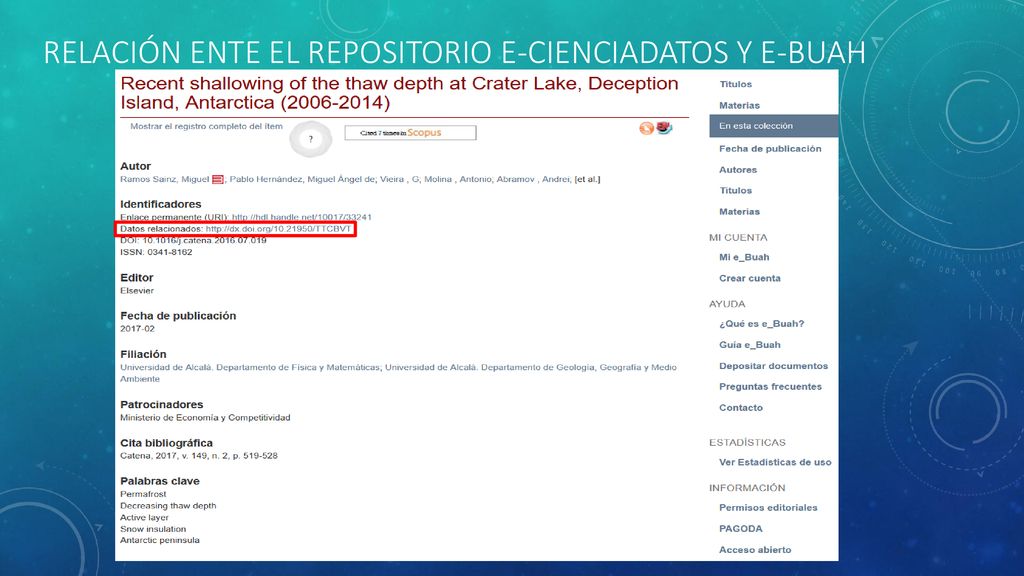Select the ISSN 0341-8162 text
The width and height of the screenshot is (1024, 576).
pyautogui.click(x=156, y=252)
